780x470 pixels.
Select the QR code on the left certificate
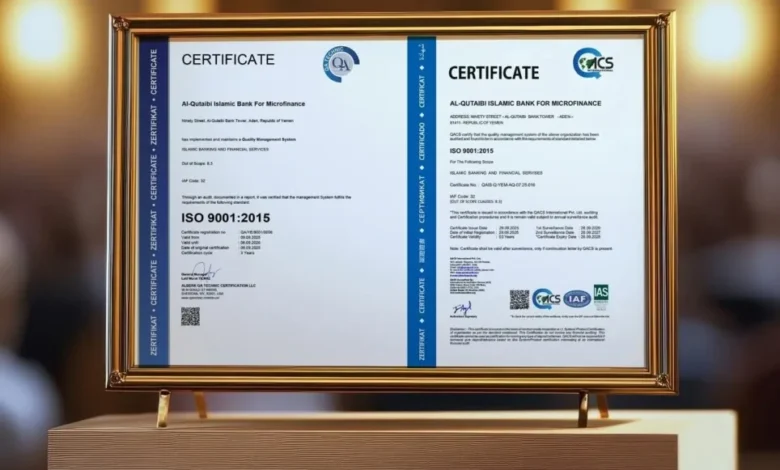click(190, 316)
